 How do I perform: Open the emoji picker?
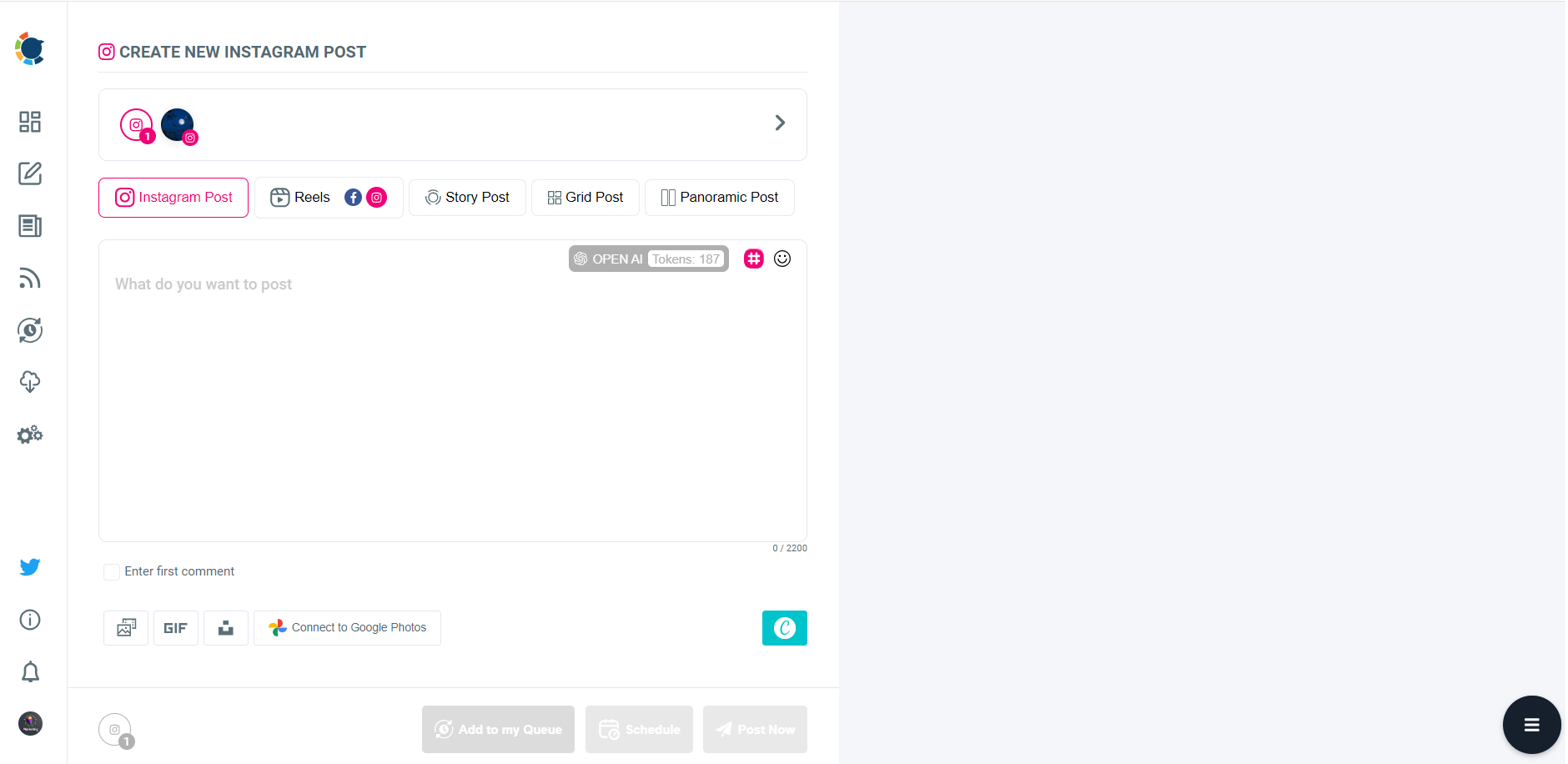782,259
